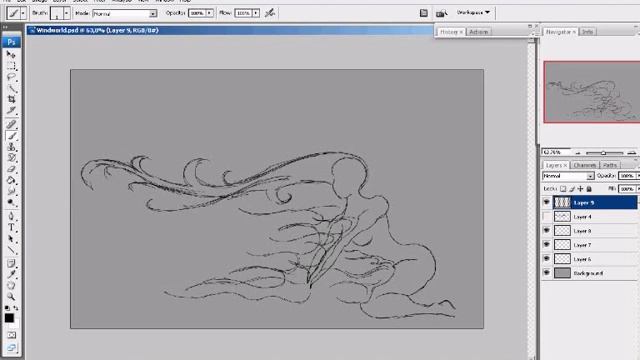
Task: Click Navigator zoom in button
Action: [x=631, y=153]
